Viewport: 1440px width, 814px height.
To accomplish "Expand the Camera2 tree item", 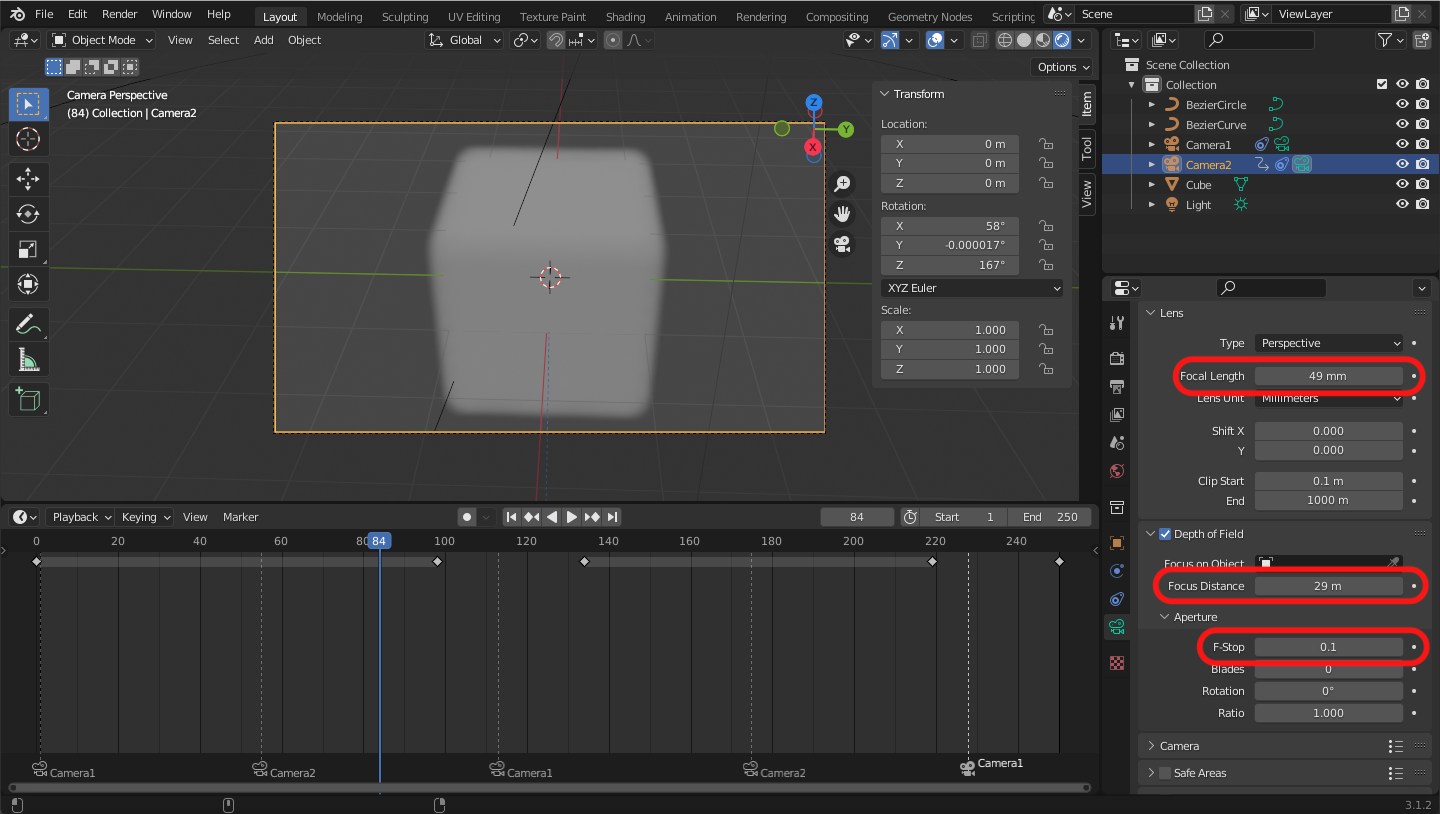I will tap(1151, 165).
